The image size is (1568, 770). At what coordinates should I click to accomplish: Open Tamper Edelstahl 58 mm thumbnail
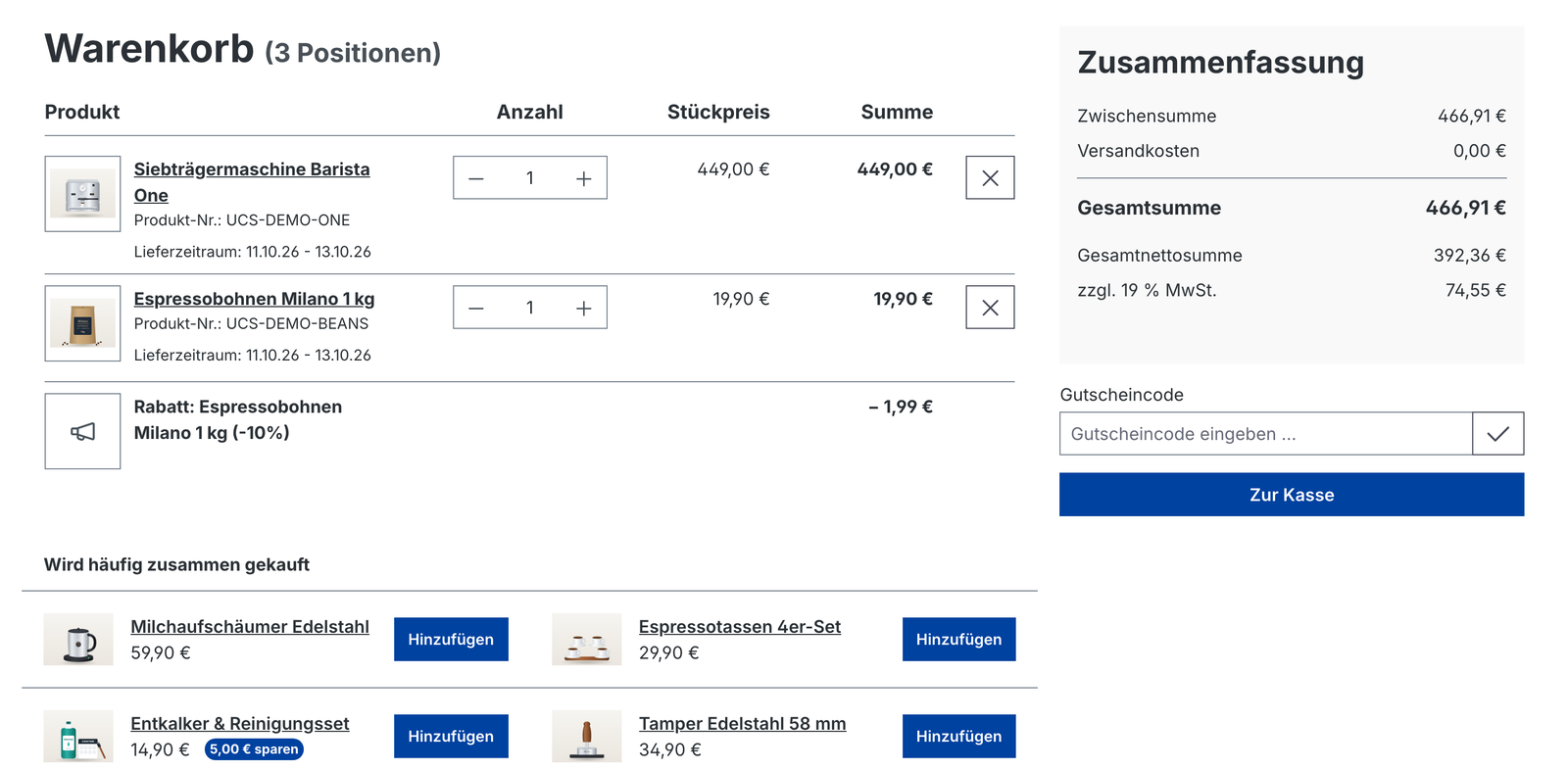[x=587, y=737]
